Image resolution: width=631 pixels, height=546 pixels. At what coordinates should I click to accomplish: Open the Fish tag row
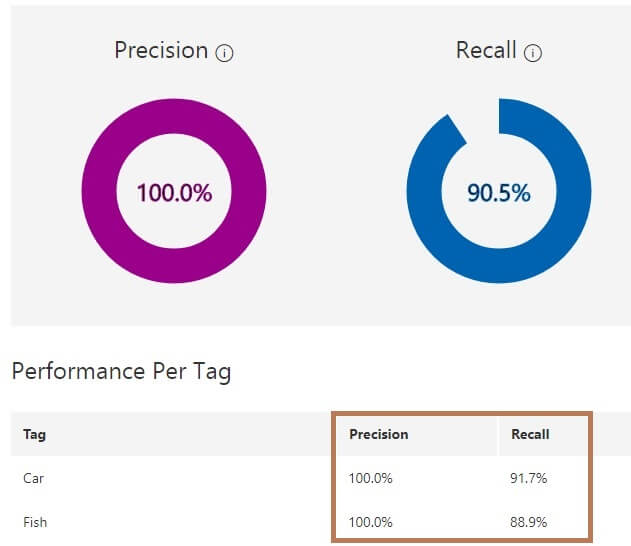pos(35,522)
